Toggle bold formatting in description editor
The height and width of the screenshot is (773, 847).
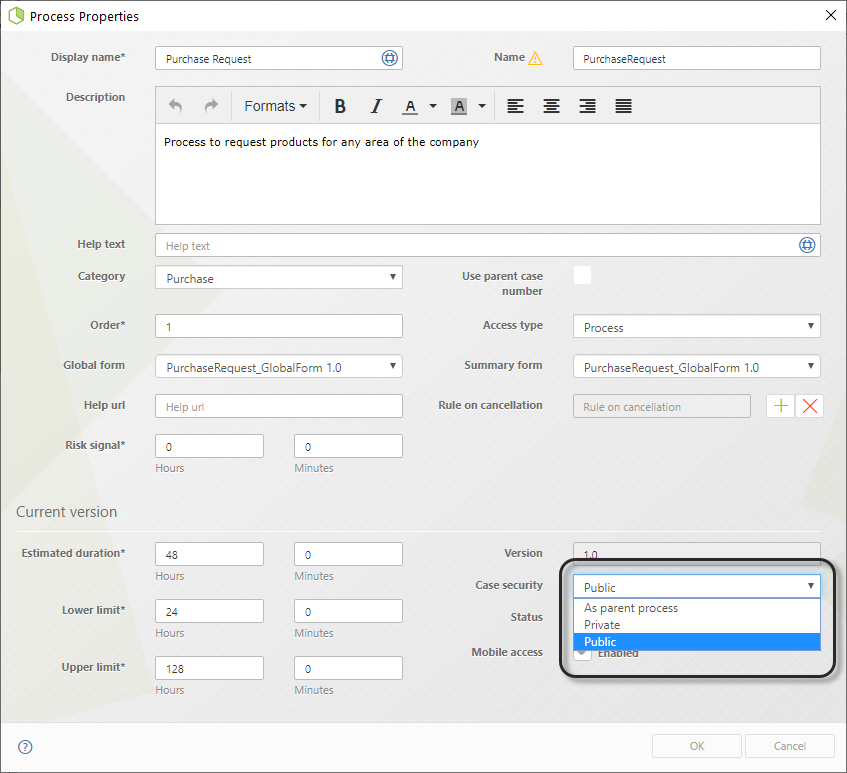pyautogui.click(x=340, y=106)
